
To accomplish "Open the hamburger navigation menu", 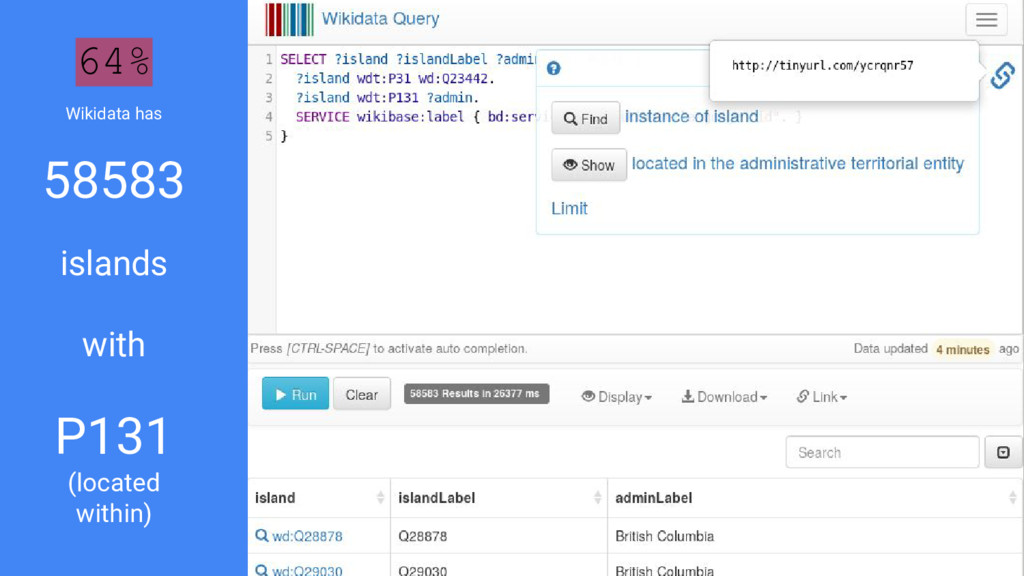I will tap(986, 20).
